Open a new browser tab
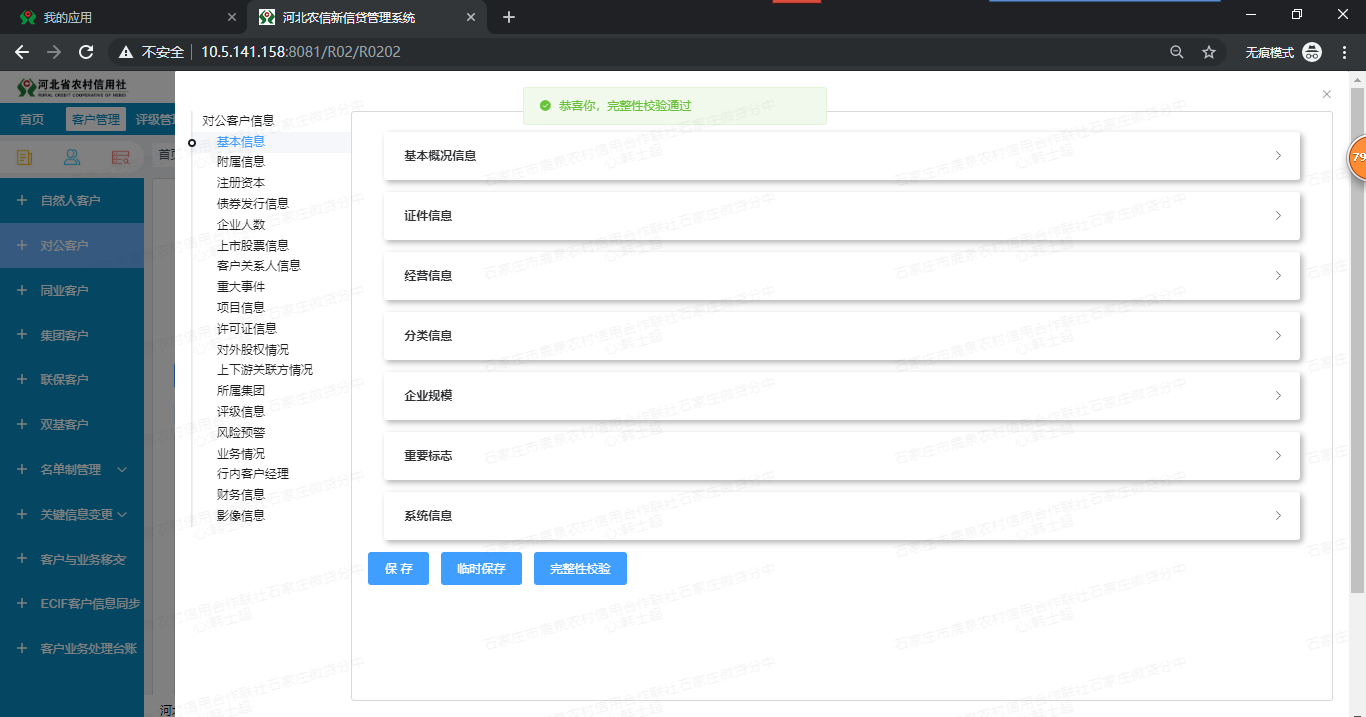Screen dimensions: 1366x717 509,17
